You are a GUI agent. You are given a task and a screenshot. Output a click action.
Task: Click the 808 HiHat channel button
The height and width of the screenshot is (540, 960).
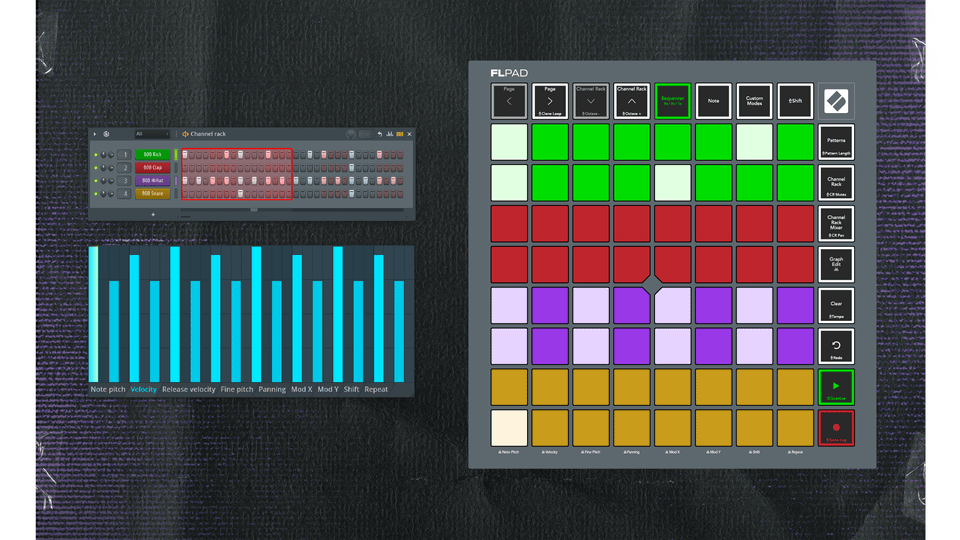[152, 181]
